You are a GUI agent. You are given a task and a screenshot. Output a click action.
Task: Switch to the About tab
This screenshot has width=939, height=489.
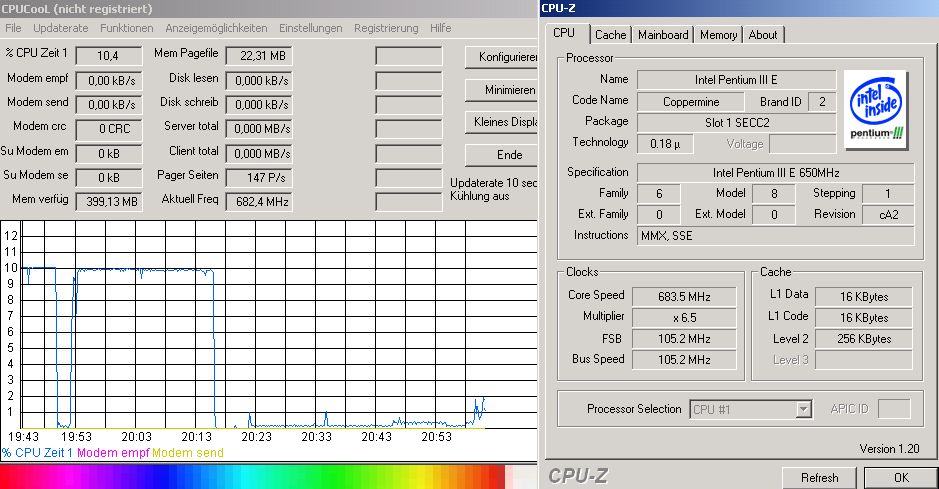(763, 35)
